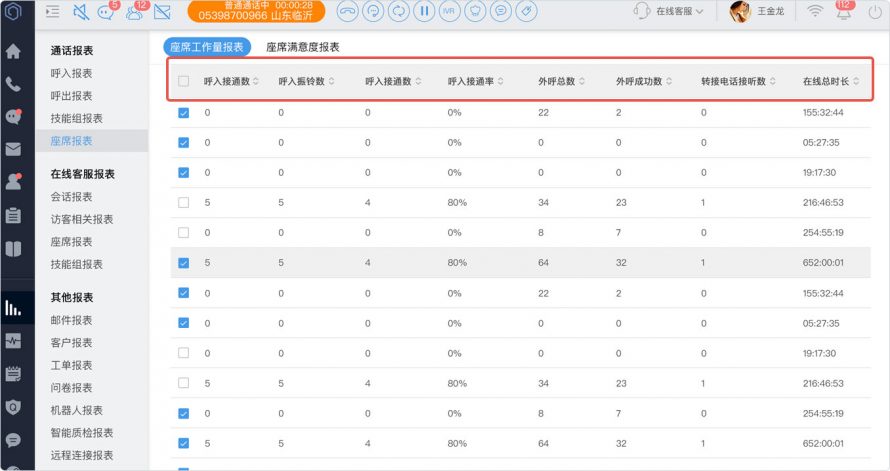Sort by 转接电话接听数 column arrows

click(x=773, y=81)
